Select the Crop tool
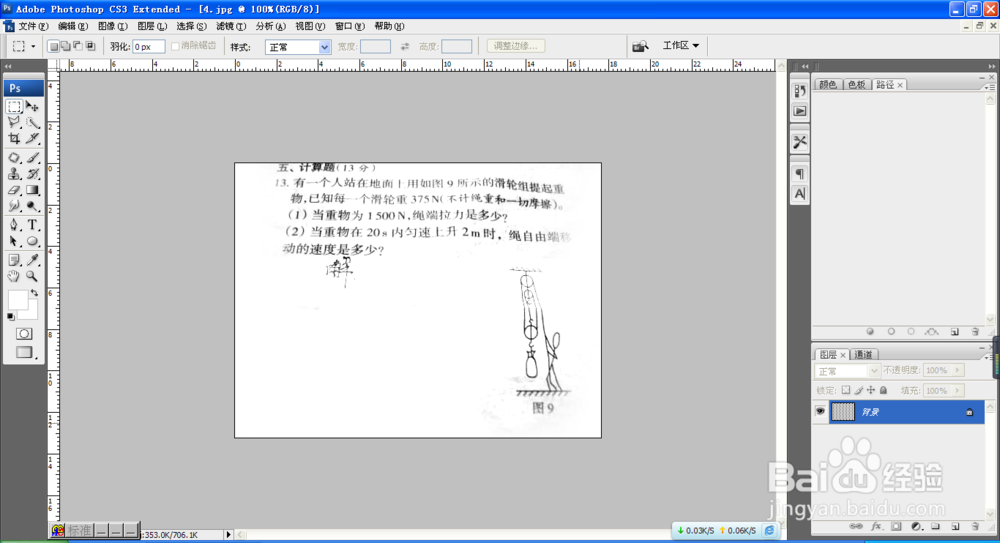Viewport: 1000px width, 543px height. point(14,138)
